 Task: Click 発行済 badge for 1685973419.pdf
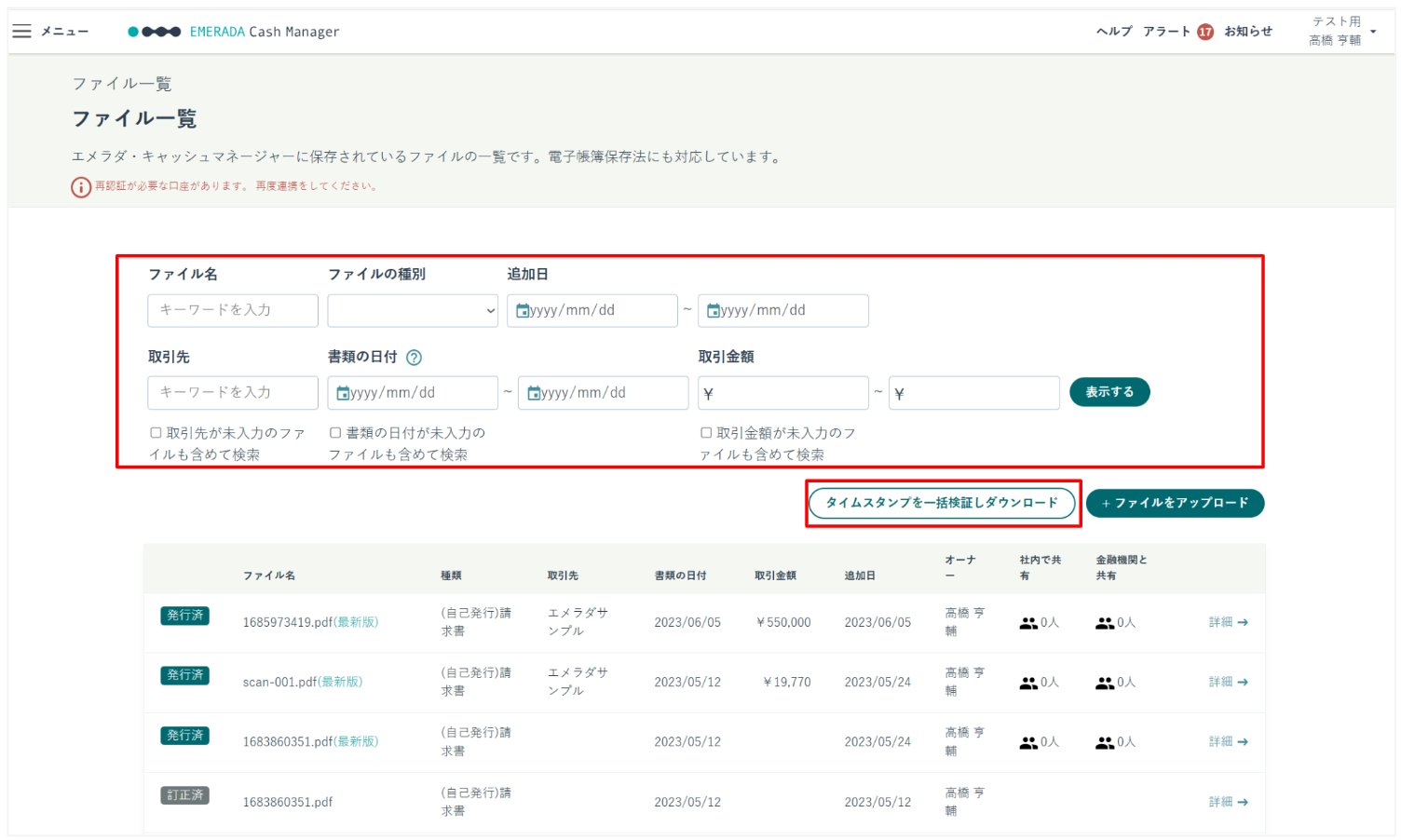(185, 616)
